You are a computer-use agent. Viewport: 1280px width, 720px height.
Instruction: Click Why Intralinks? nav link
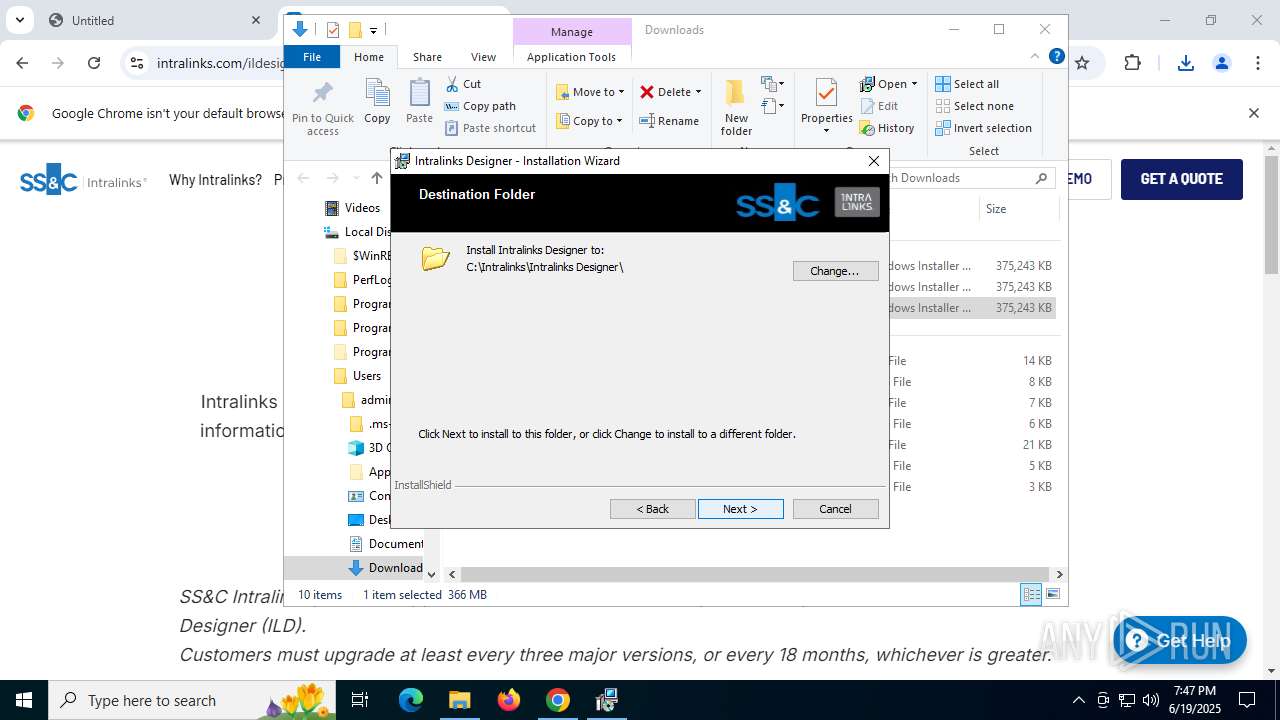[x=215, y=180]
